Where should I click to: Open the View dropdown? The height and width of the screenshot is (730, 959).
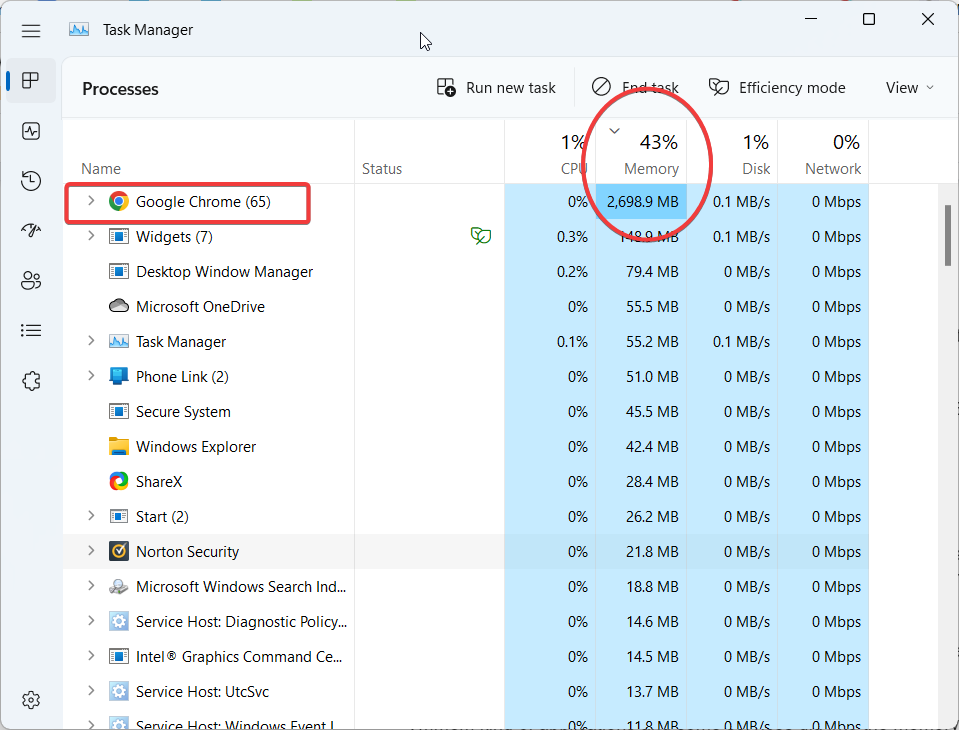909,87
